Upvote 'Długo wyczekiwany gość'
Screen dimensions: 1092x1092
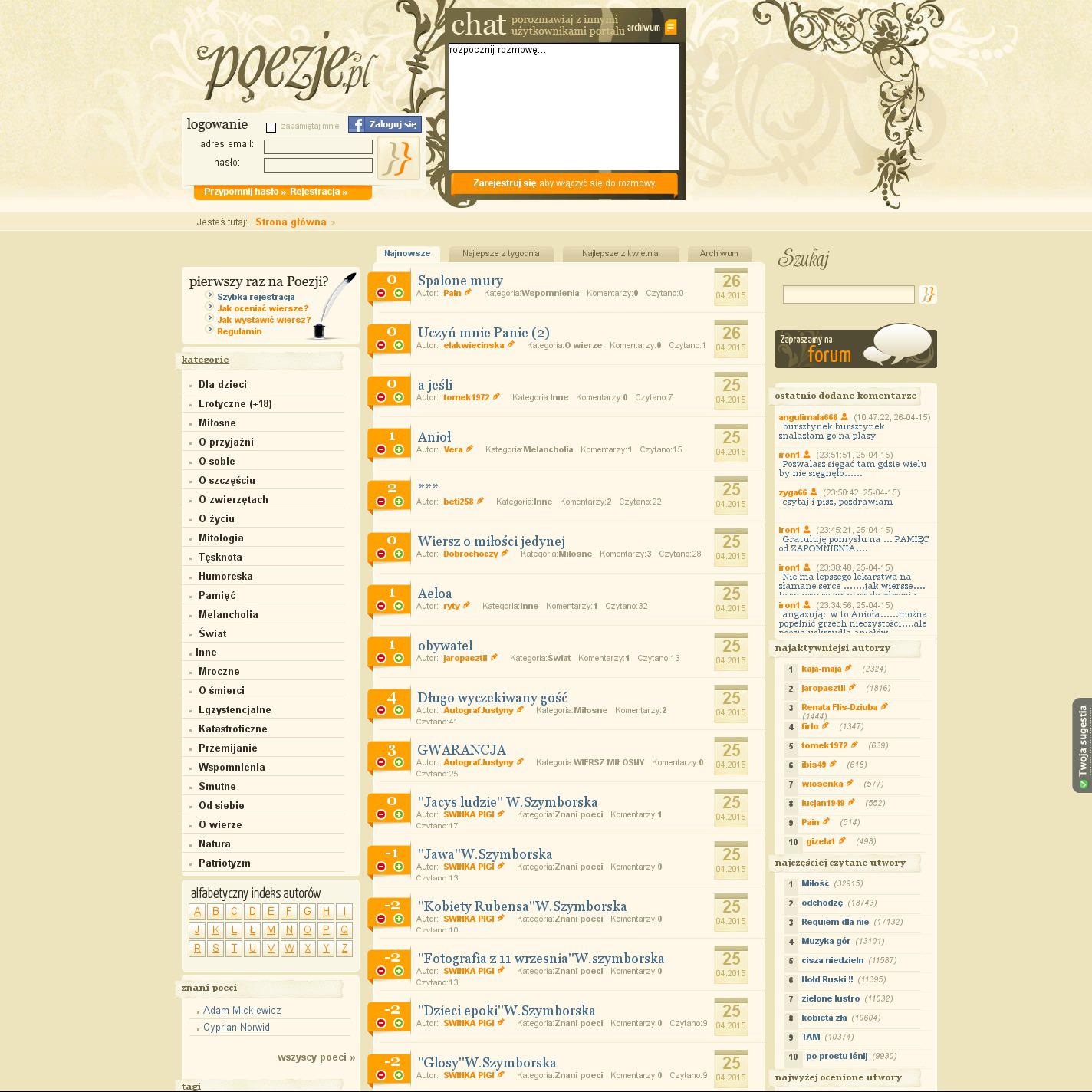click(x=399, y=710)
